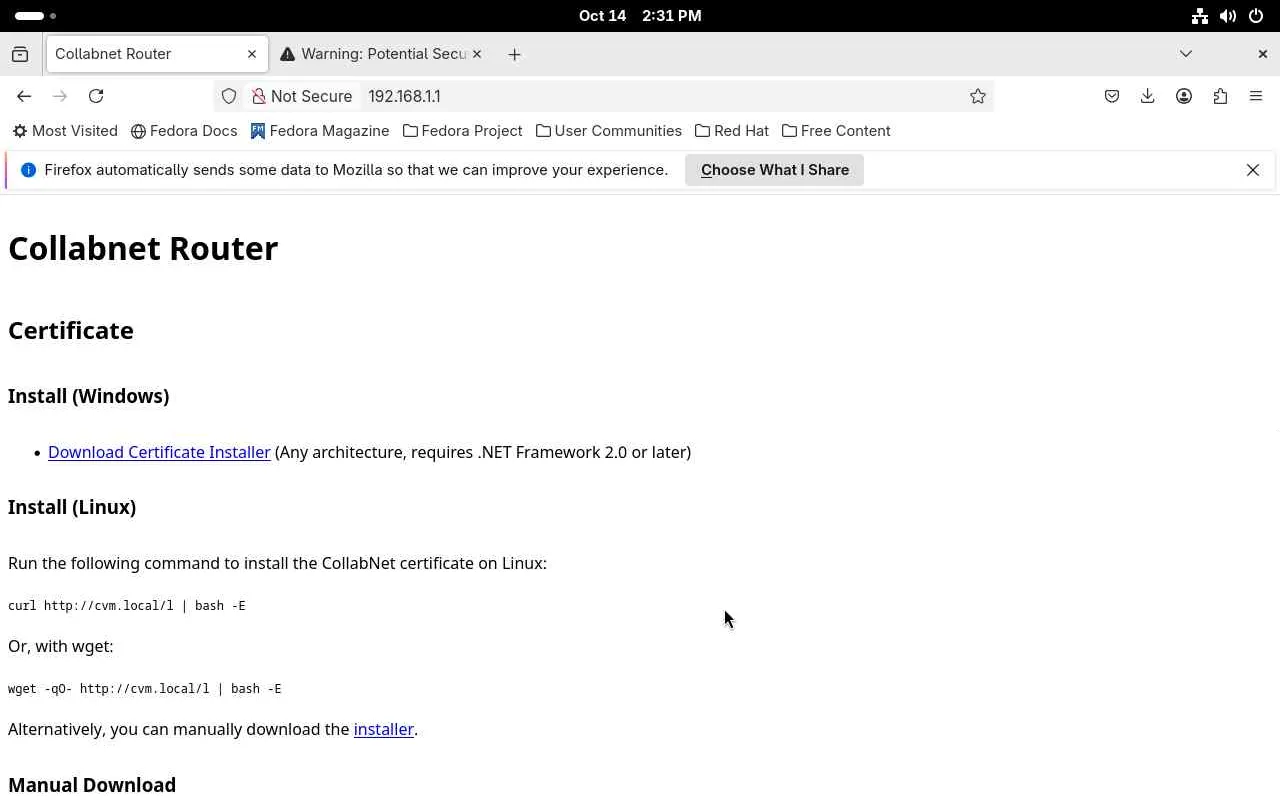Switch to the Collabnet Router tab

[x=156, y=54]
